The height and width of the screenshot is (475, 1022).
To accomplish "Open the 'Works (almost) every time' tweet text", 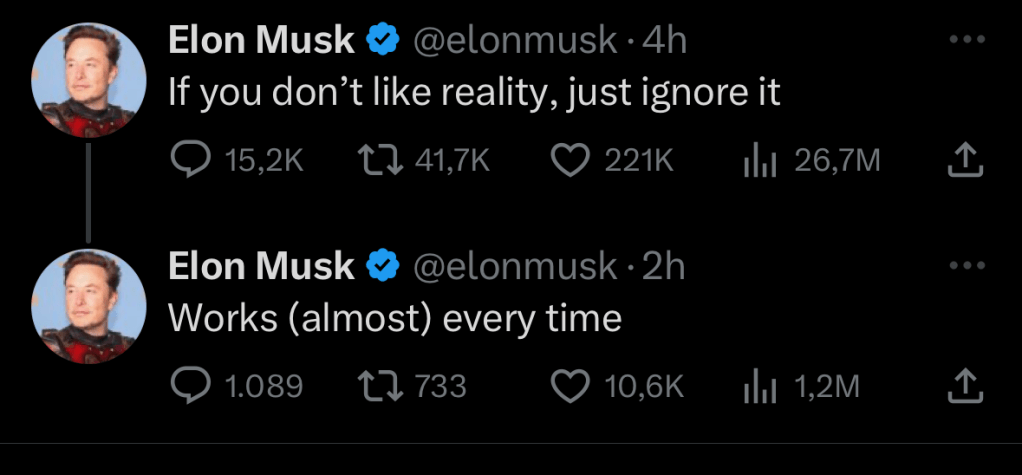I will (394, 318).
